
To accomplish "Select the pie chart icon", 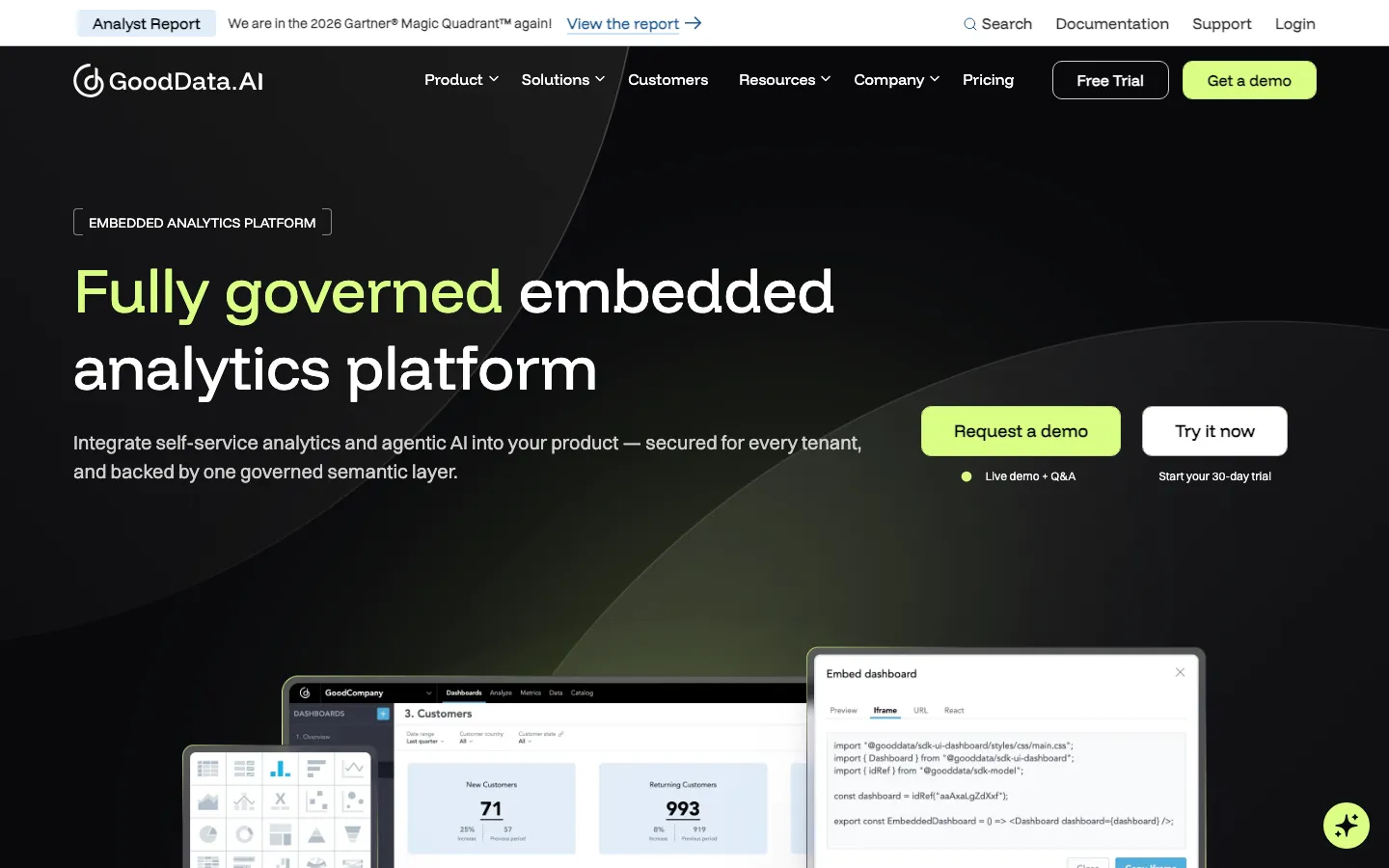I will pos(208,834).
